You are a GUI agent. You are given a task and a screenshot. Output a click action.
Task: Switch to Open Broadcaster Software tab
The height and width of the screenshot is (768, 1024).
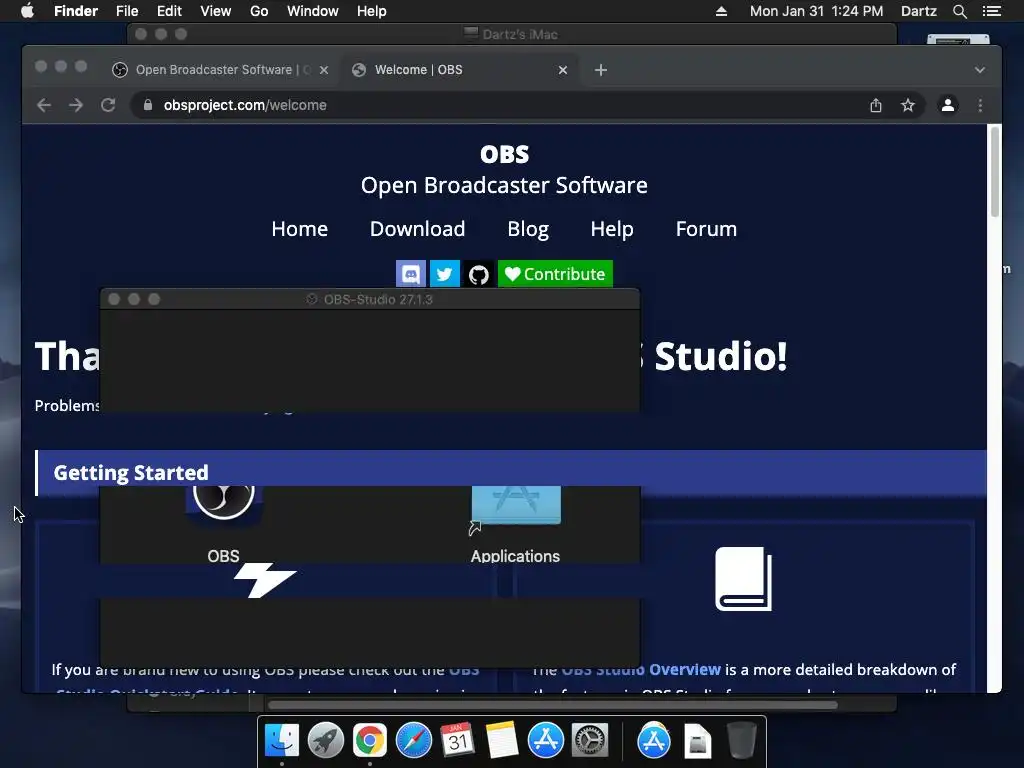point(220,70)
